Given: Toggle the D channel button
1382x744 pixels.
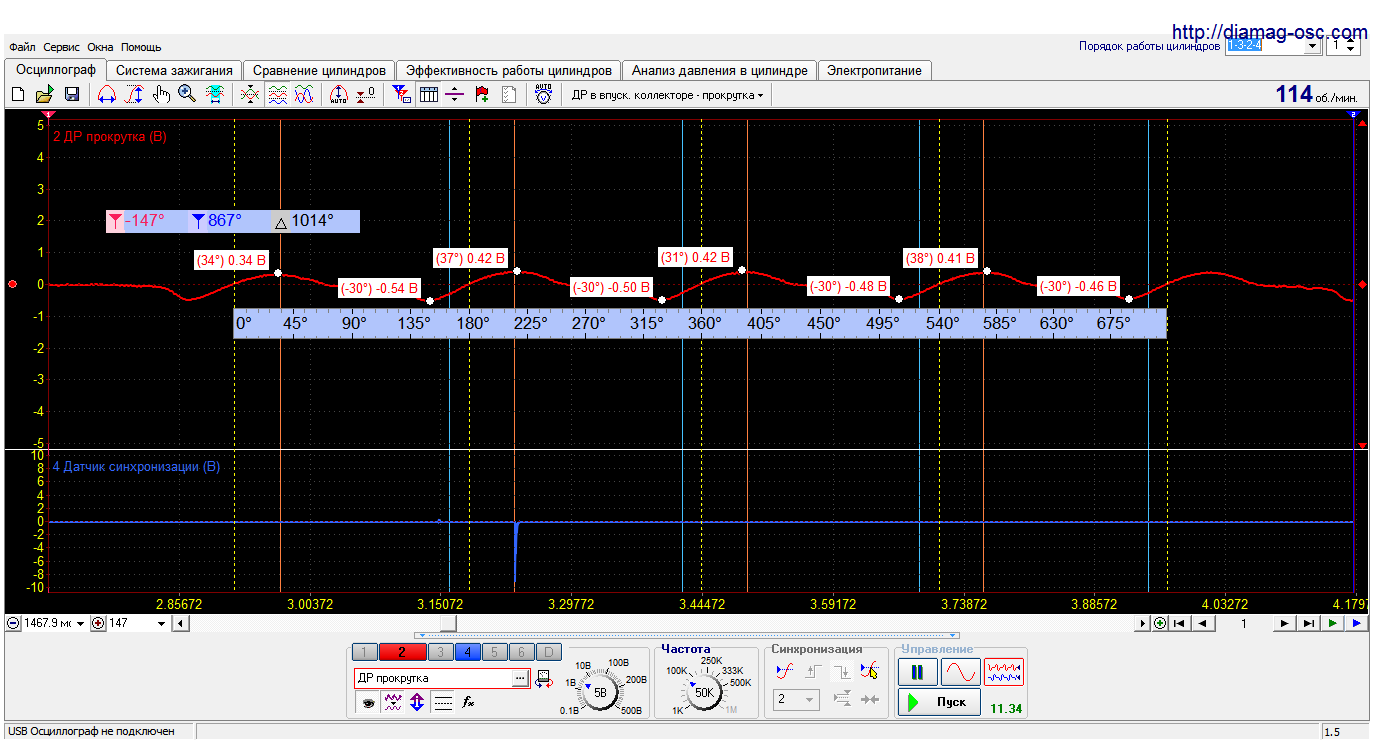Looking at the screenshot, I should [548, 653].
